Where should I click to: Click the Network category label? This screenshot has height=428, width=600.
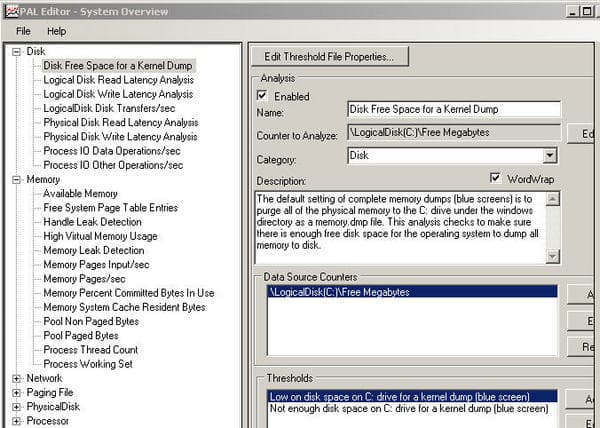(44, 379)
